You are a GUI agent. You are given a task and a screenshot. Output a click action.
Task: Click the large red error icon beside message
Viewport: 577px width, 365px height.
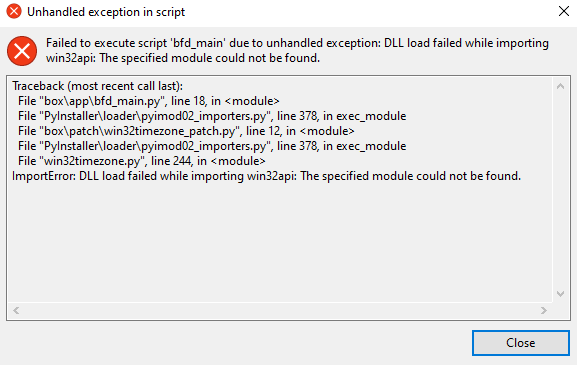pos(22,51)
